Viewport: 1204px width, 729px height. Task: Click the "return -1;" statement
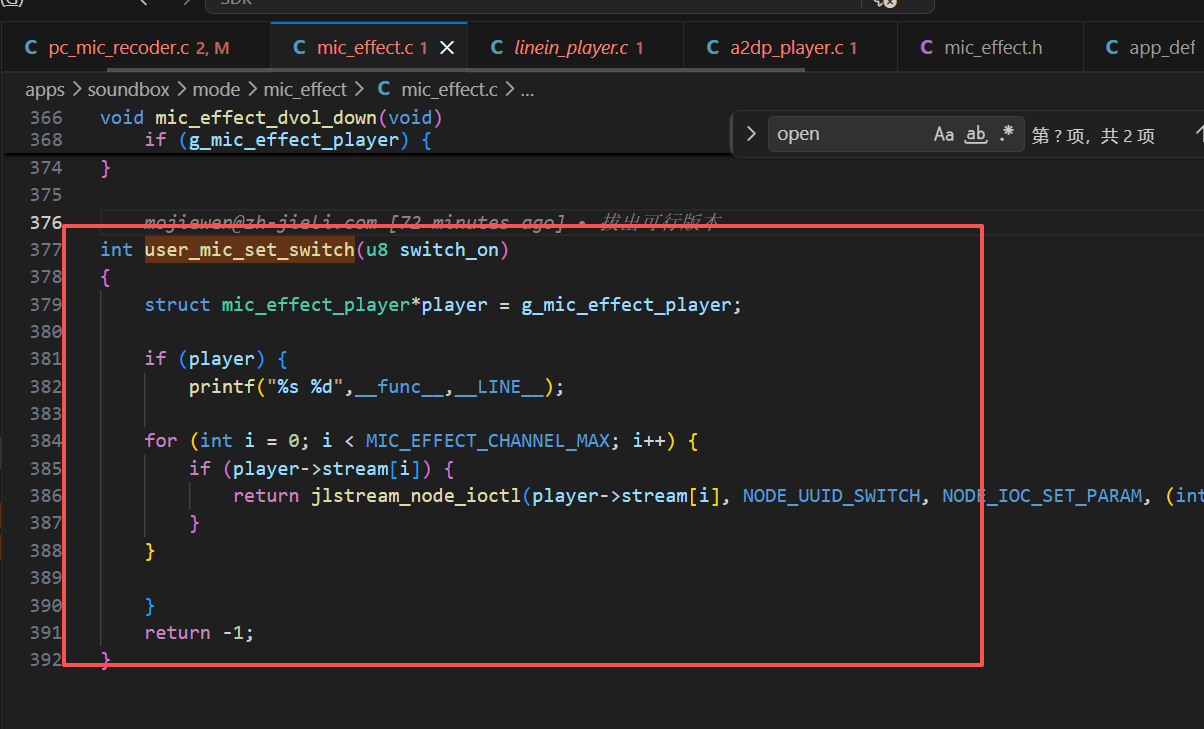pyautogui.click(x=200, y=633)
